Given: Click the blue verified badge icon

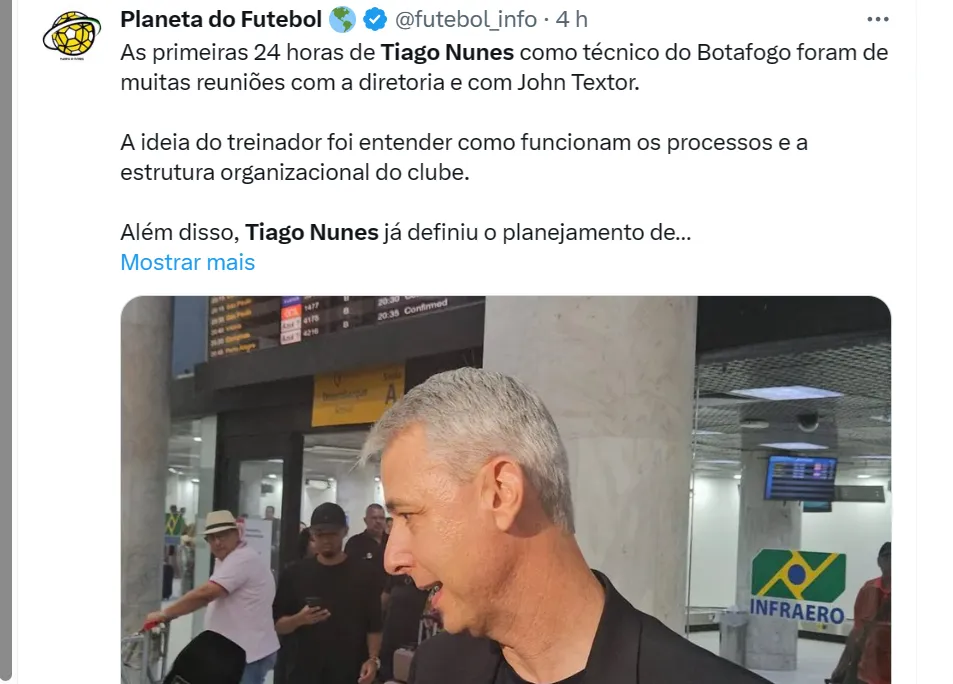Looking at the screenshot, I should 375,19.
